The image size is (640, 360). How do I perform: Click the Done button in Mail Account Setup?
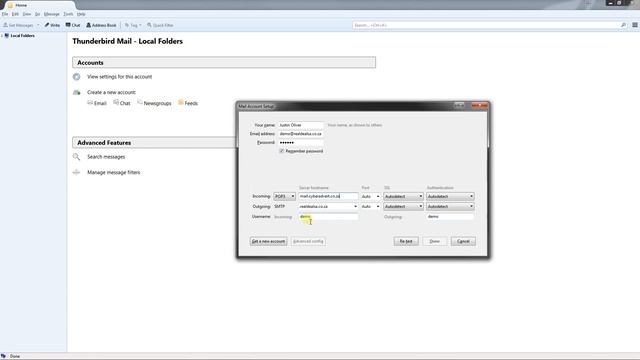point(435,241)
